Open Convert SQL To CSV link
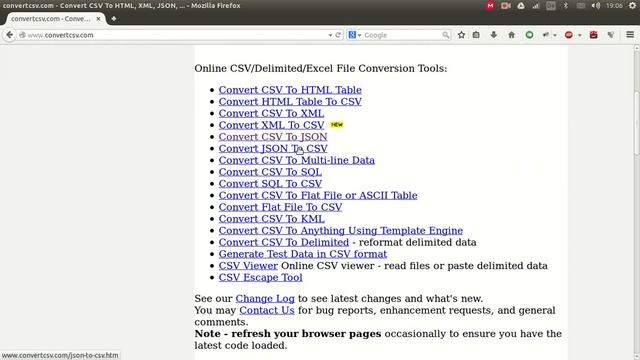Screen dimensions: 640x360 [x=270, y=184]
